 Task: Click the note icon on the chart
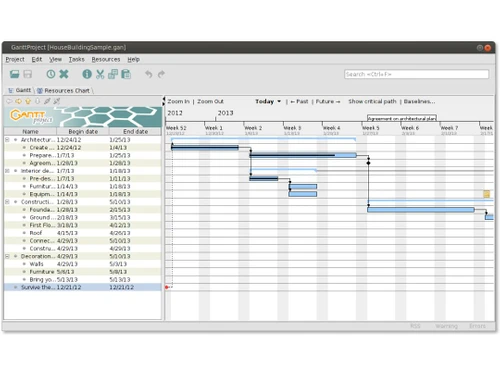pyautogui.click(x=487, y=194)
